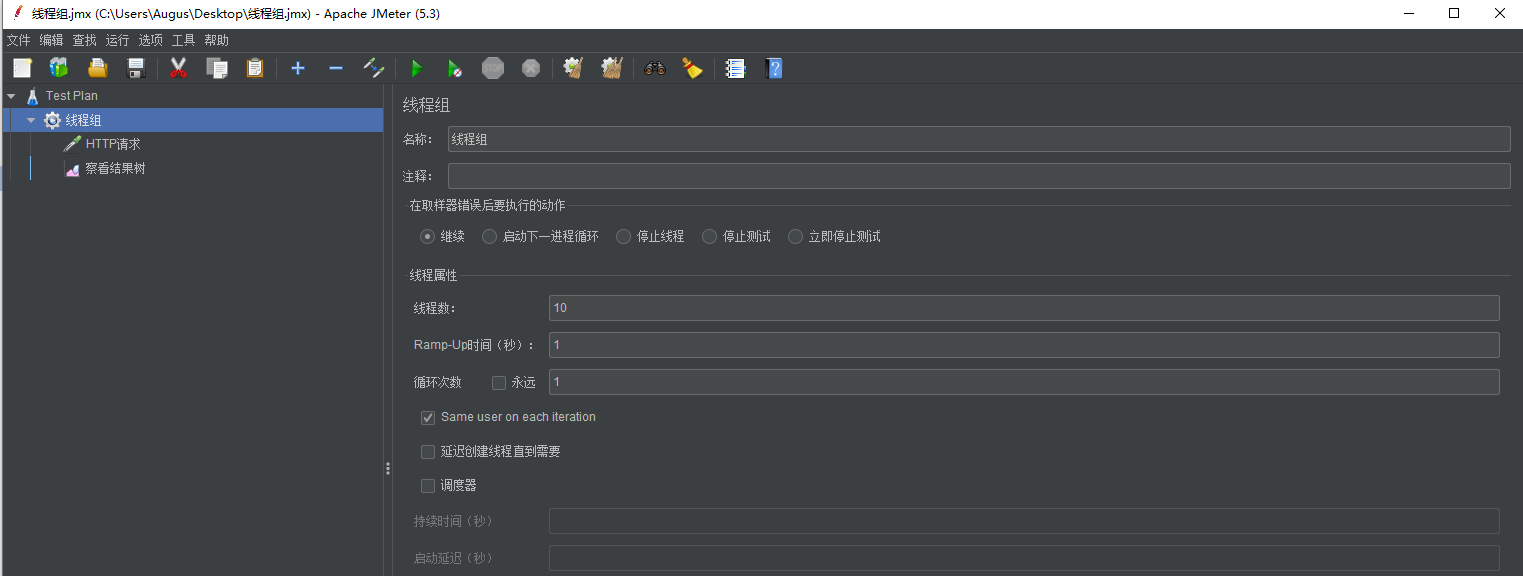Open the 帮助 menu
The image size is (1523, 576).
216,40
